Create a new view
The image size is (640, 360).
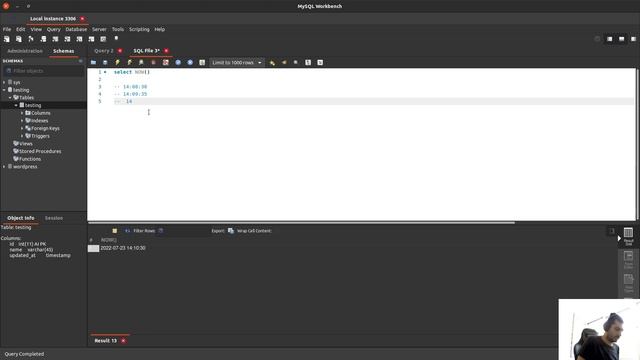(x=67, y=39)
